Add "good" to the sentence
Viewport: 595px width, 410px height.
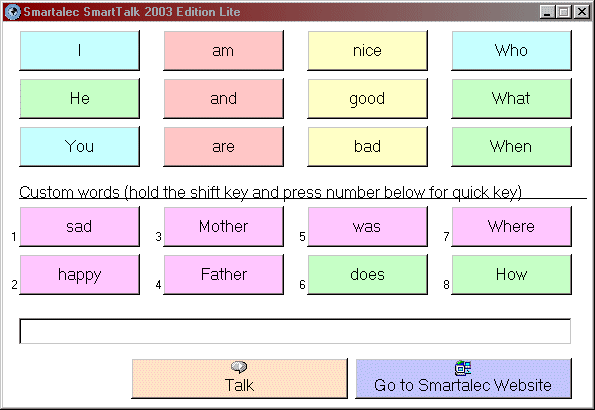click(367, 98)
